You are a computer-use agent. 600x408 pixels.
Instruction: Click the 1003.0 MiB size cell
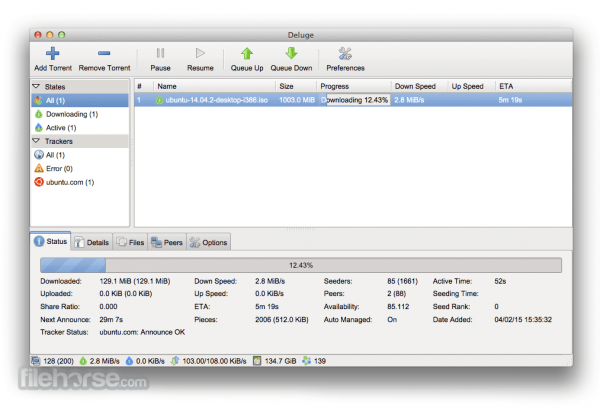pos(297,100)
